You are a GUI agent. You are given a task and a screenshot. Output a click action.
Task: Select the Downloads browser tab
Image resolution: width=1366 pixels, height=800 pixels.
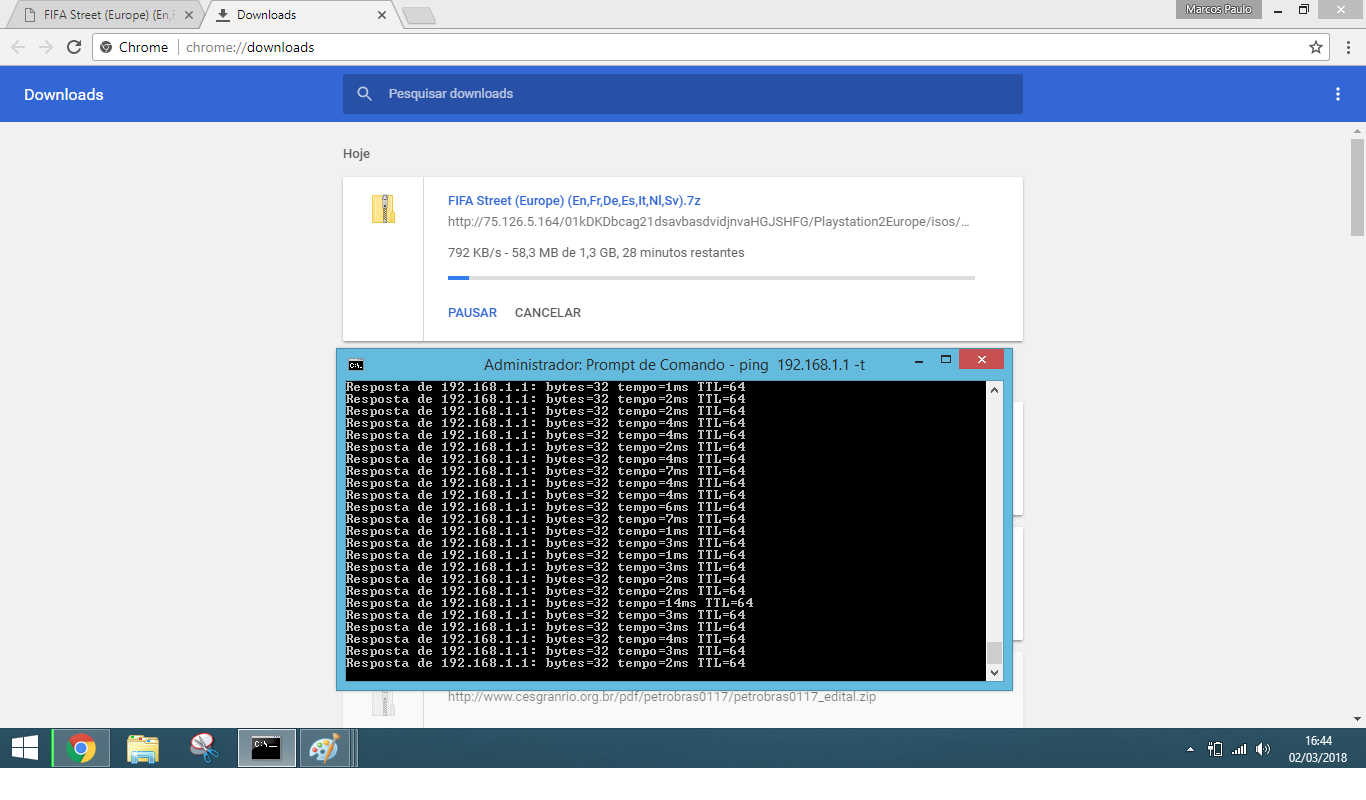click(x=300, y=15)
